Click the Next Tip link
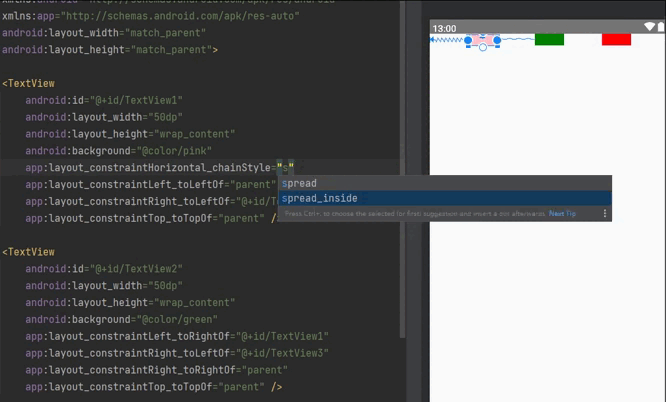This screenshot has height=402, width=666. [x=562, y=213]
